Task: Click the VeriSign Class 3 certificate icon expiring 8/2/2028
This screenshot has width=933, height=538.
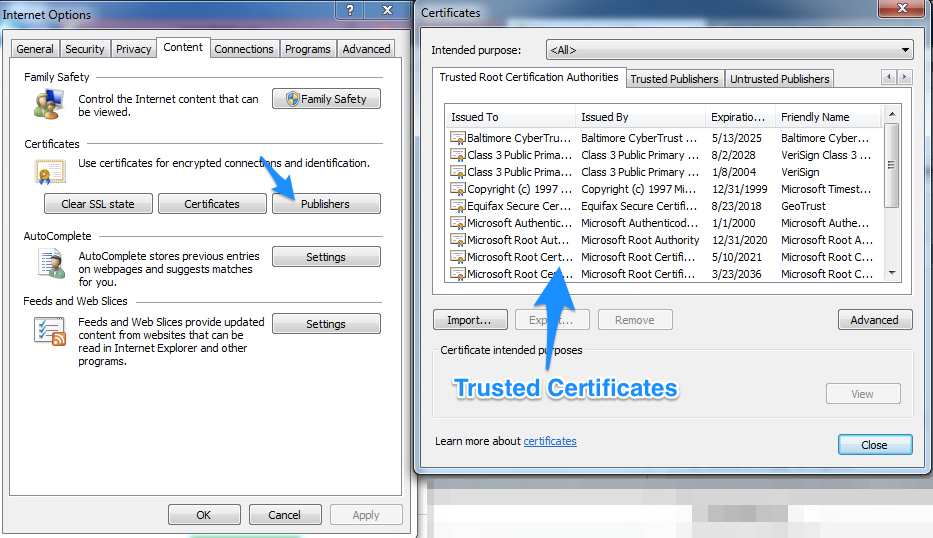Action: click(x=458, y=155)
